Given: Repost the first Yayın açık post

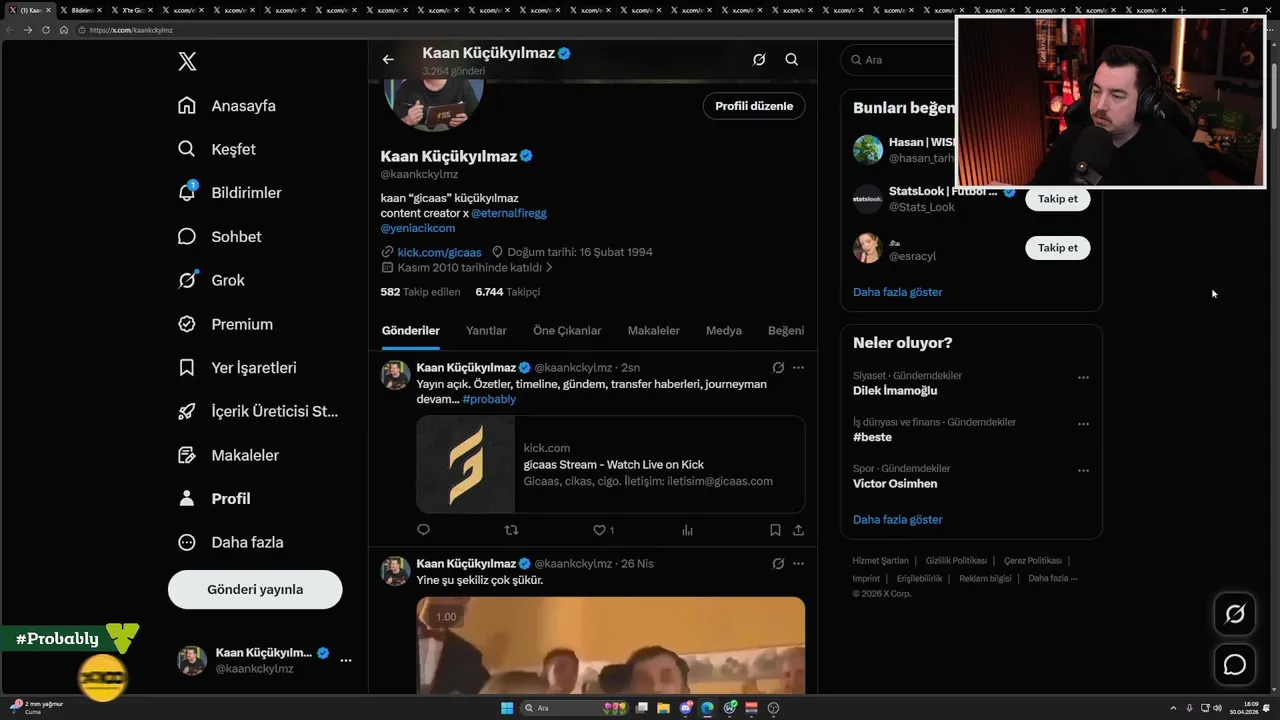Looking at the screenshot, I should pos(511,530).
